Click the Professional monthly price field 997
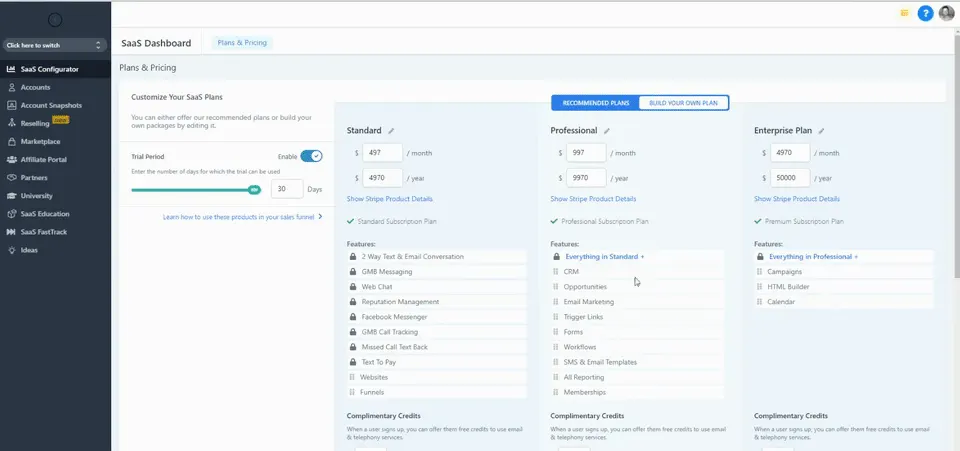960x451 pixels. pyautogui.click(x=587, y=153)
